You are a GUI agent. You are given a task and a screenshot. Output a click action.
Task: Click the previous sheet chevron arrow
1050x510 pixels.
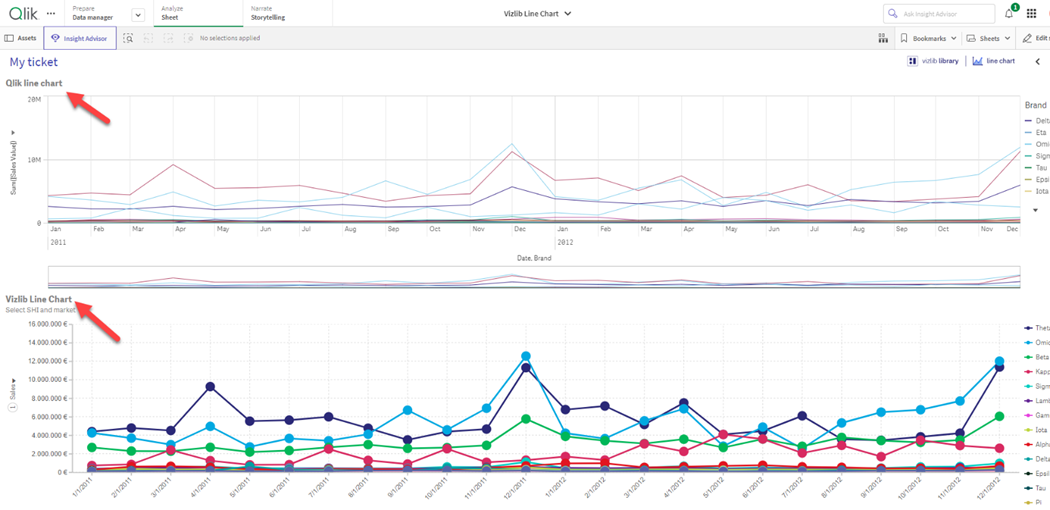click(1037, 62)
